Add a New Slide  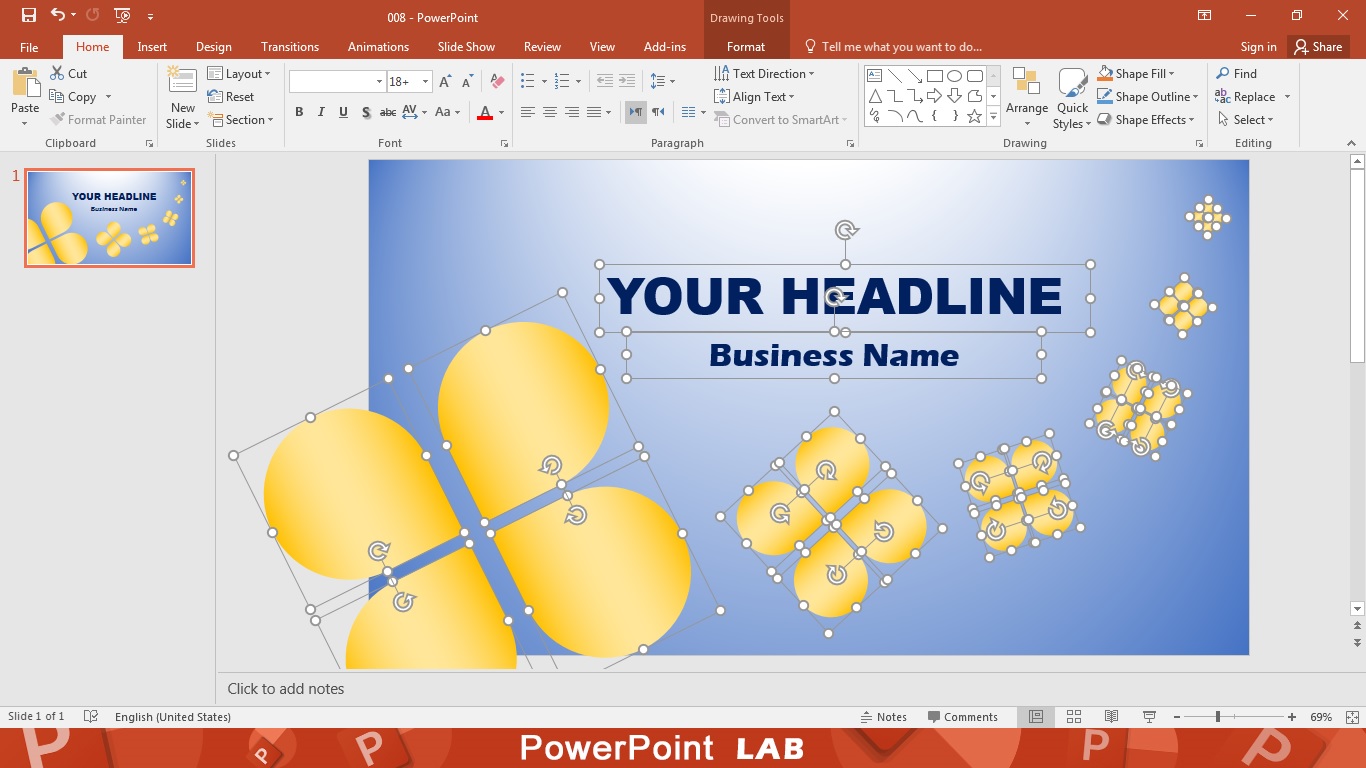pos(182,97)
